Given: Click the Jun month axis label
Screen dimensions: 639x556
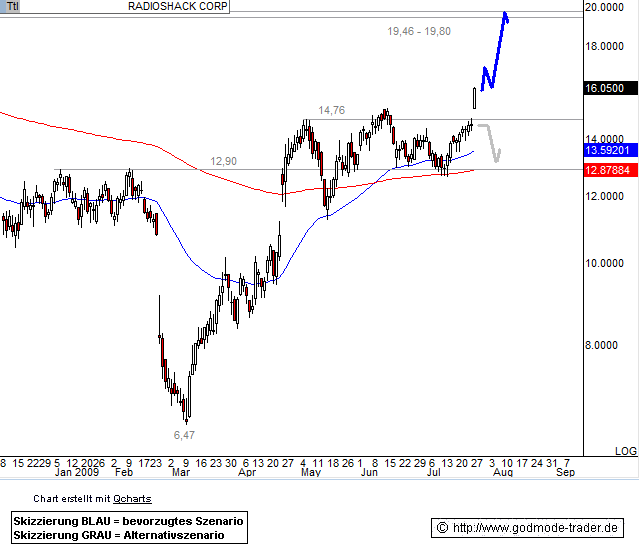Looking at the screenshot, I should click(x=369, y=472).
